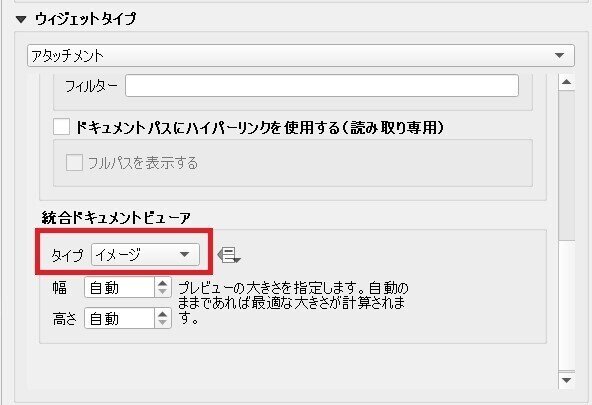Increase the 幅 spinbox value
This screenshot has height=405, width=592.
click(x=163, y=283)
